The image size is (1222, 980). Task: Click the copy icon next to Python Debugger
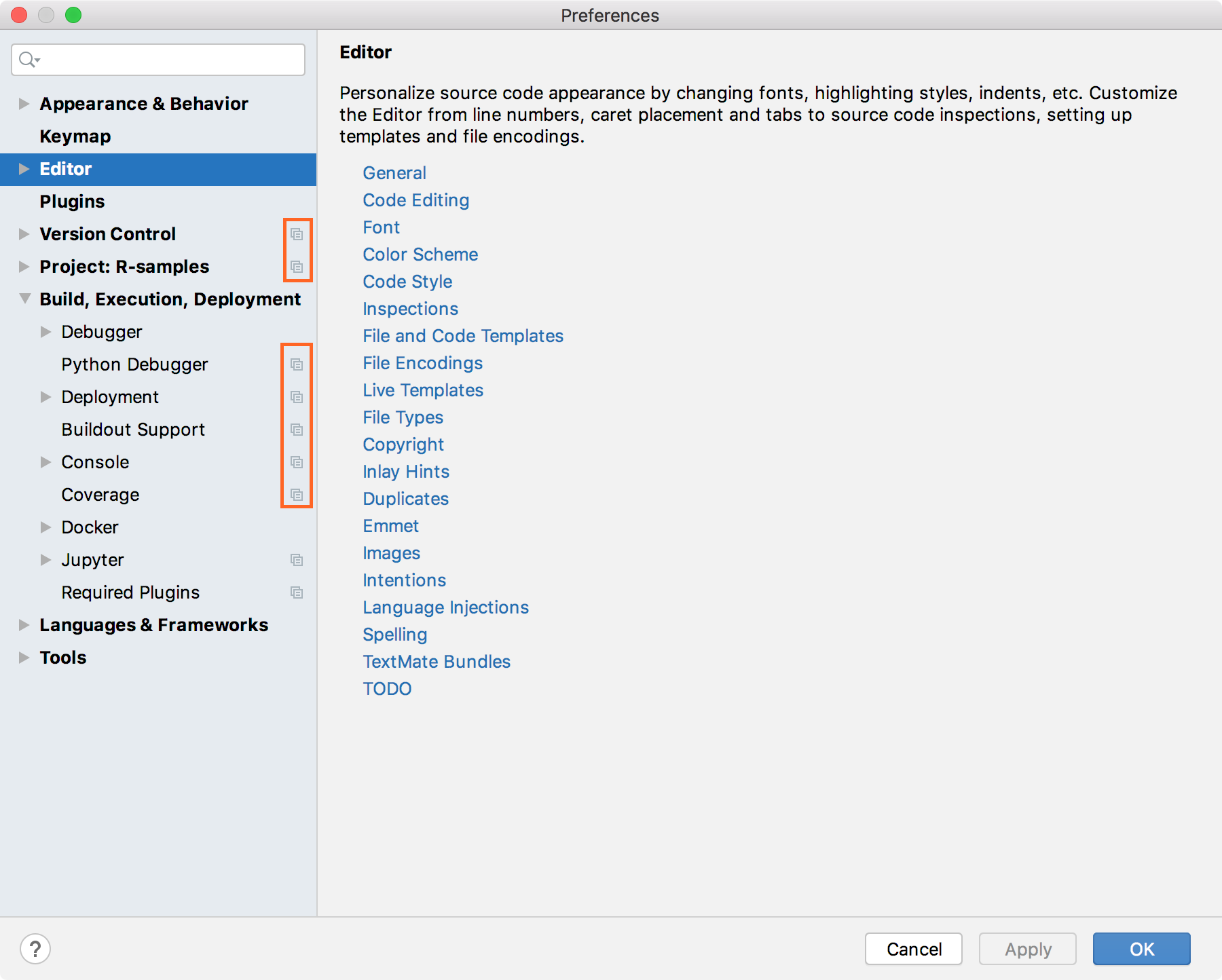coord(297,364)
